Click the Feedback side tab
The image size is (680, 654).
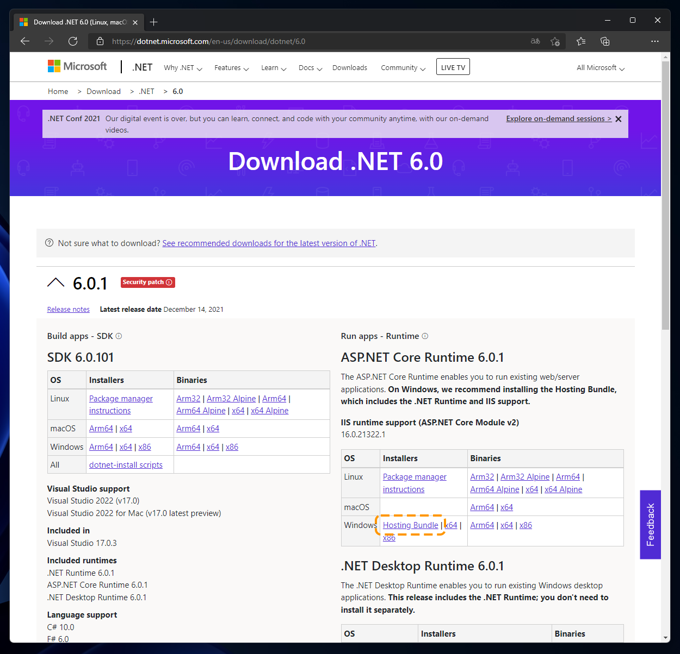point(650,524)
